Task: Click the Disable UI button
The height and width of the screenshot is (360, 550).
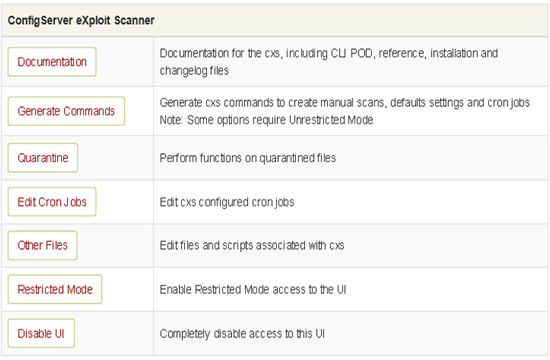Action: point(41,333)
